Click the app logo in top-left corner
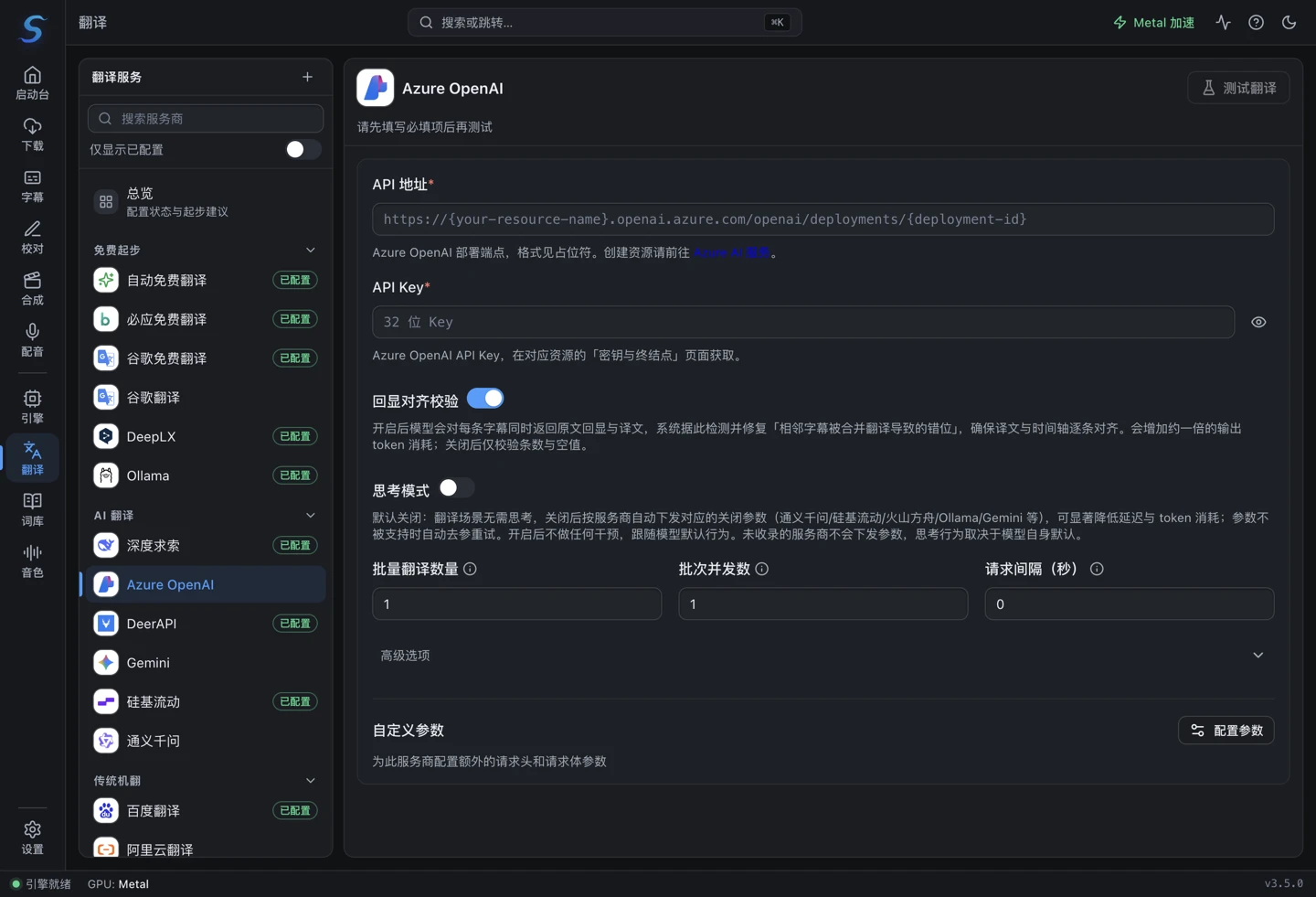 pos(33,28)
